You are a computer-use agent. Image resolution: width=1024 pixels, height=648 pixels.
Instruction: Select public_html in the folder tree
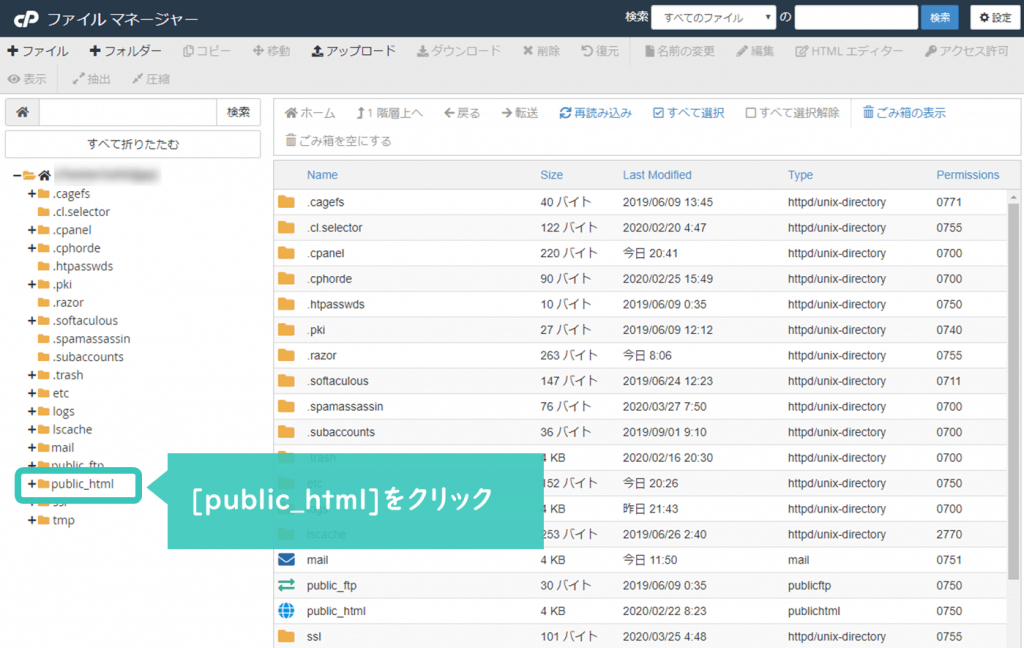pos(82,484)
